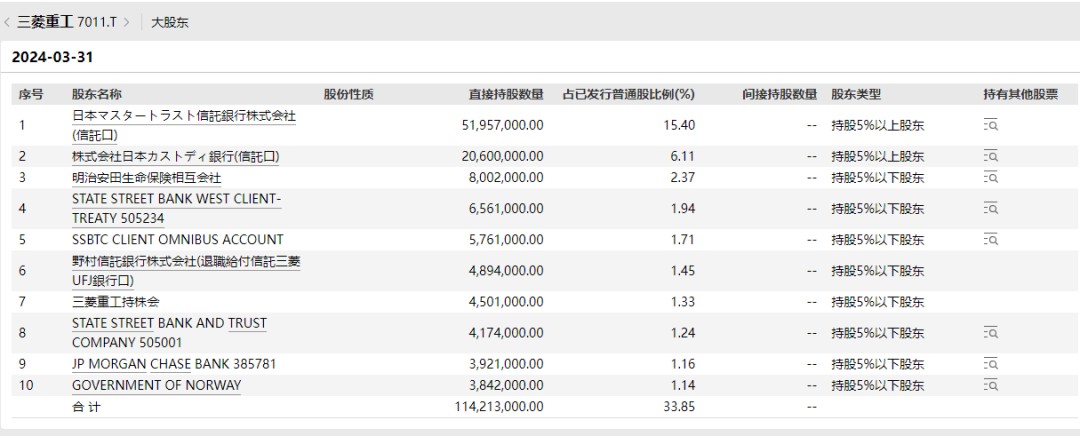Select SSBTC CLIENT OMNIBUS ACCOUNT name
1080x436 pixels.
178,240
